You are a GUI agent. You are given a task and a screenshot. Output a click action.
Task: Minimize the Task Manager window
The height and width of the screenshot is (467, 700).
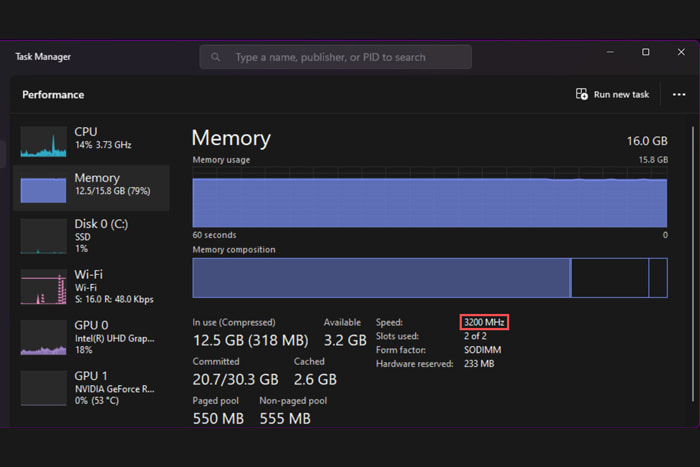611,52
